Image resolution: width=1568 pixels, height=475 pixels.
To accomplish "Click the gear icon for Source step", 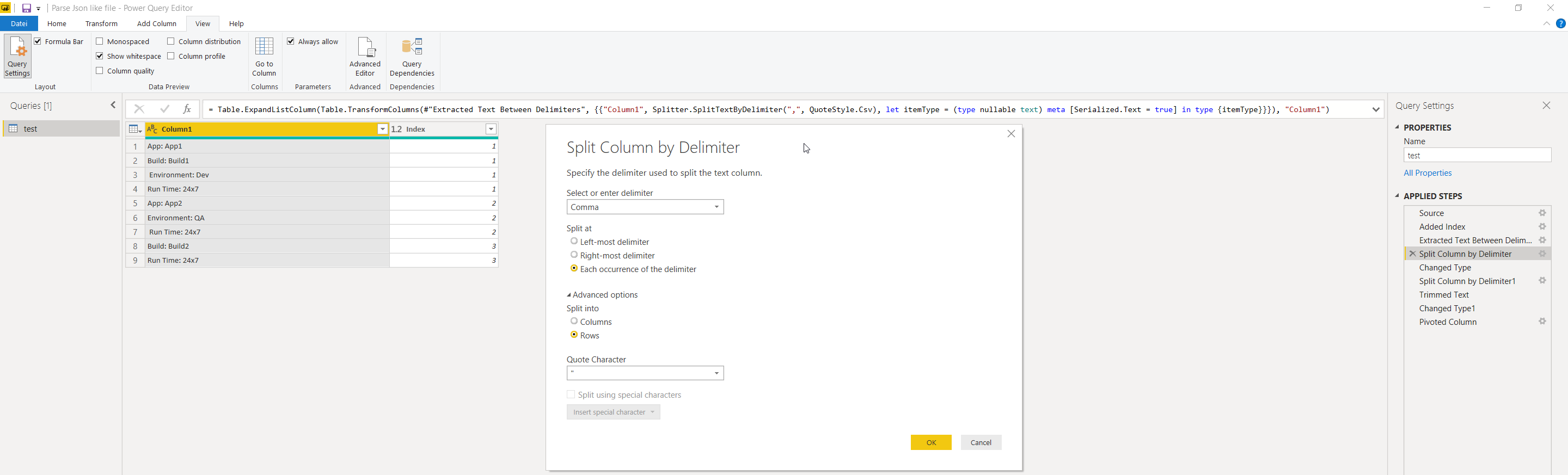I will pos(1542,213).
